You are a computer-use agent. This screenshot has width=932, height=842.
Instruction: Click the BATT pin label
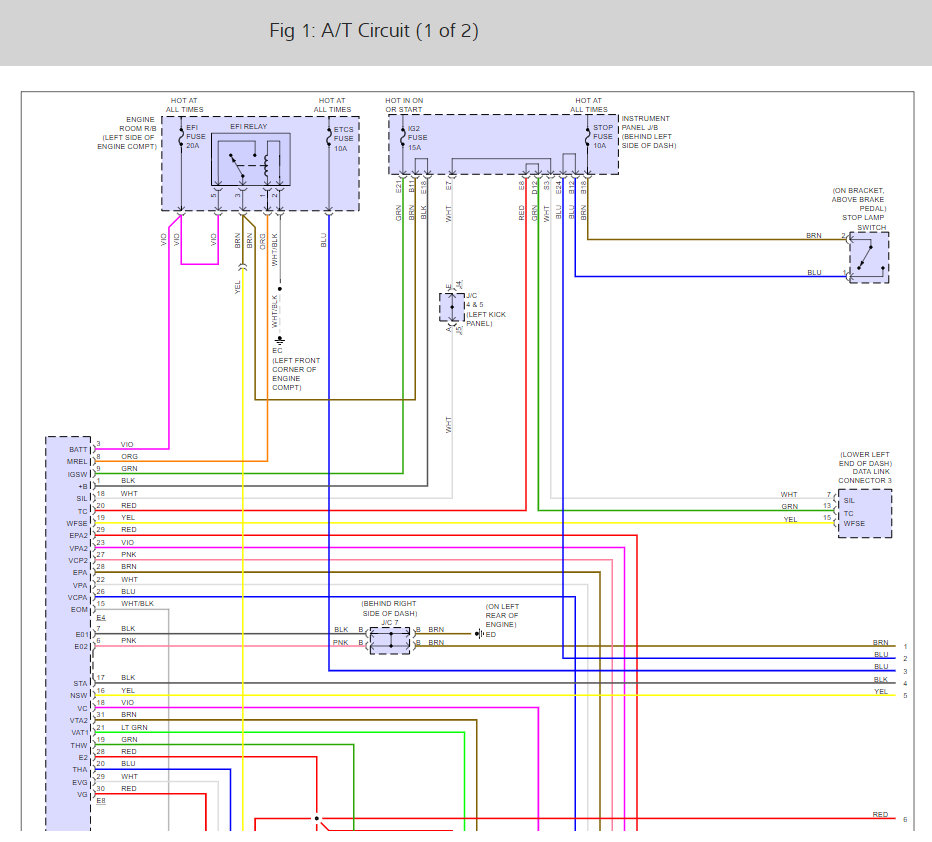click(x=78, y=450)
